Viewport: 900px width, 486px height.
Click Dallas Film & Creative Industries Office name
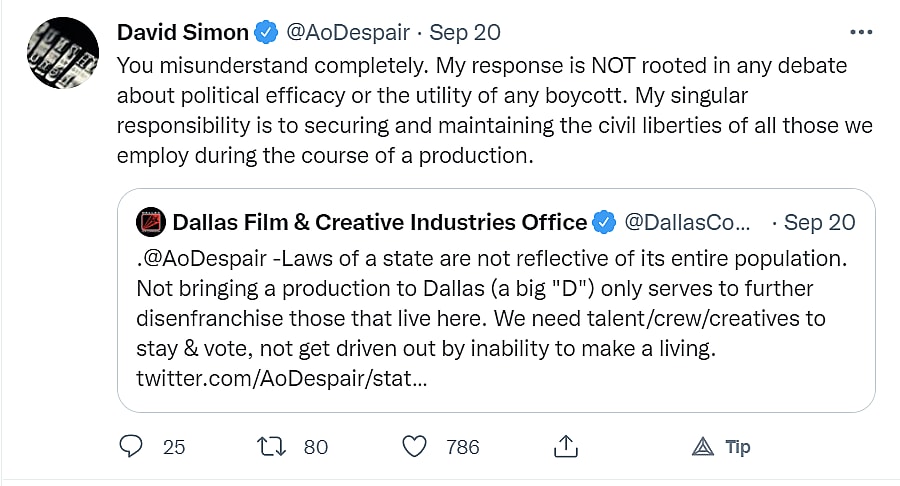pos(379,221)
